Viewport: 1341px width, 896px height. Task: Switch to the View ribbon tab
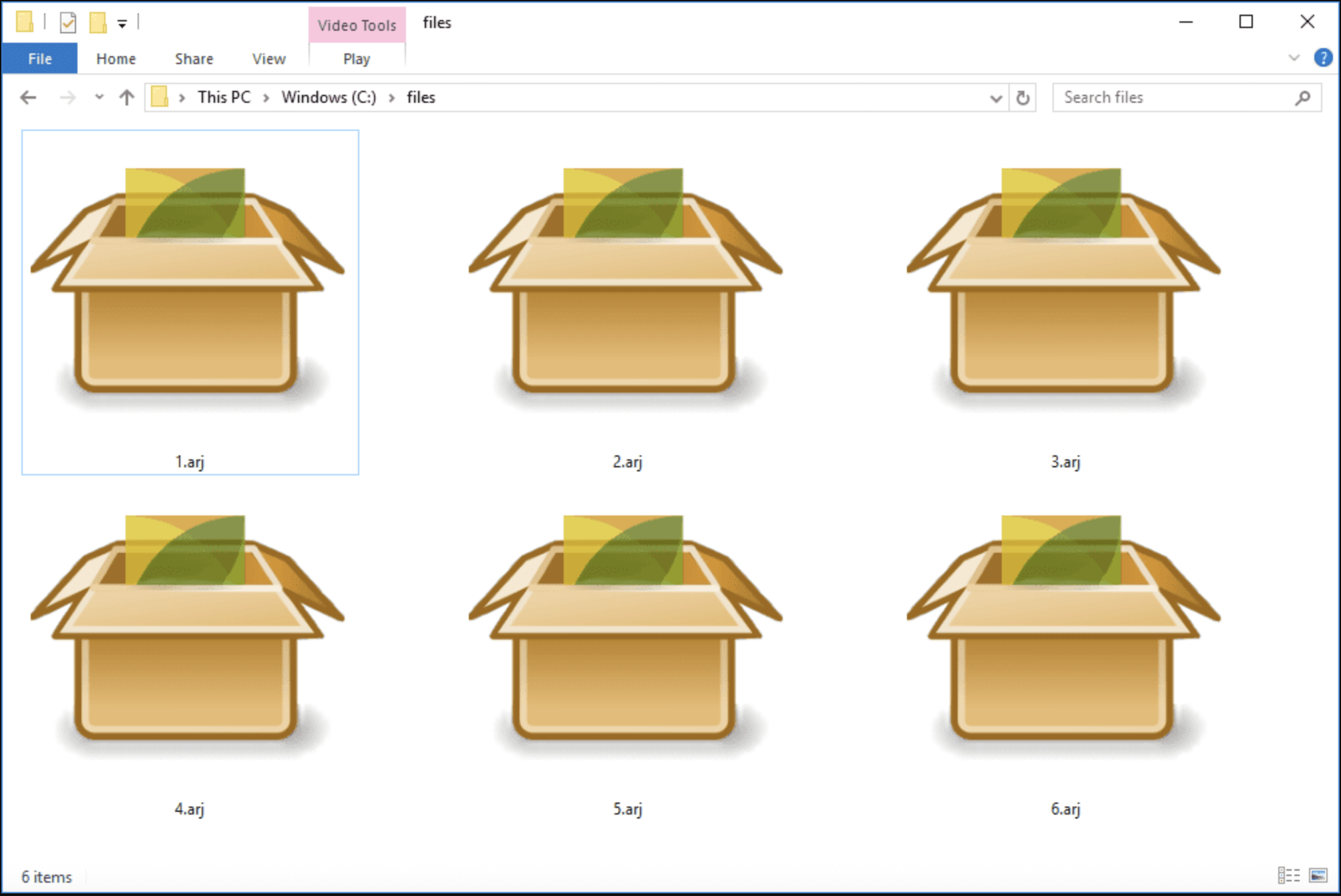[267, 58]
